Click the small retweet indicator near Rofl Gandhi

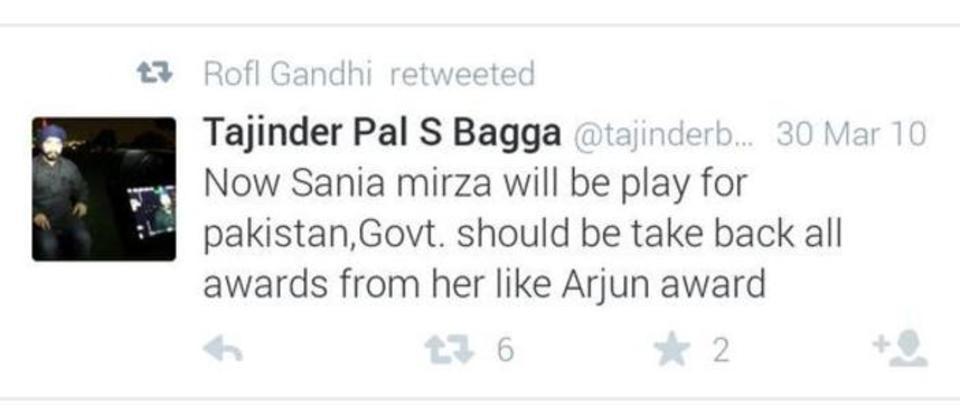155,75
